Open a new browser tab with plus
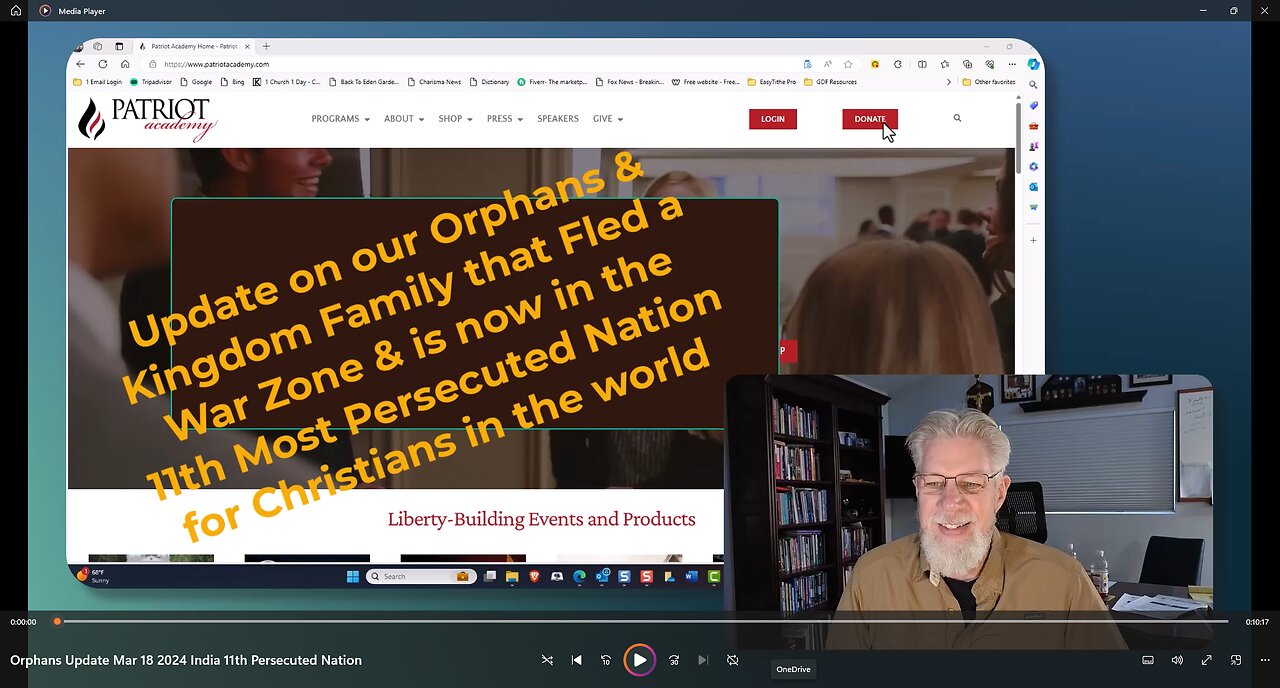Screen dimensions: 1280x688 tap(266, 46)
